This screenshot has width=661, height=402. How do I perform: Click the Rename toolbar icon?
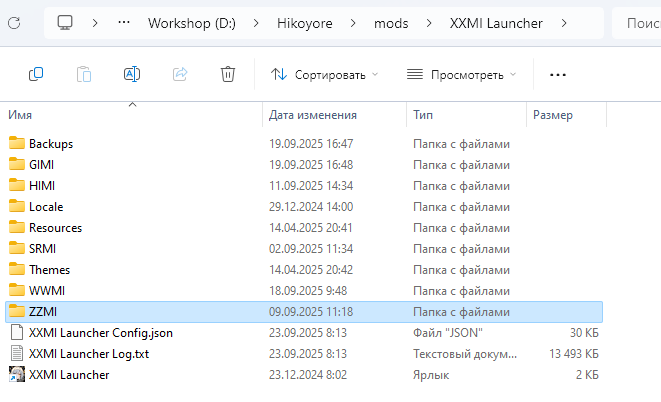click(132, 74)
